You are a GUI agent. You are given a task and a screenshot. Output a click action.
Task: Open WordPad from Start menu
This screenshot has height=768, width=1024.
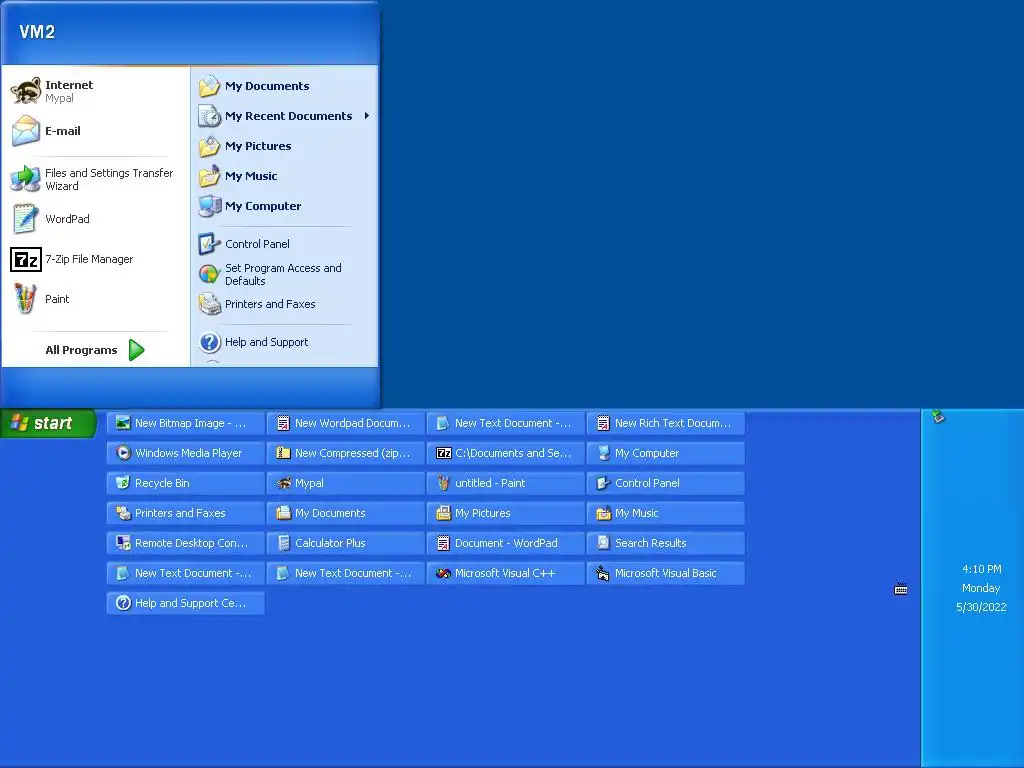tap(95, 219)
